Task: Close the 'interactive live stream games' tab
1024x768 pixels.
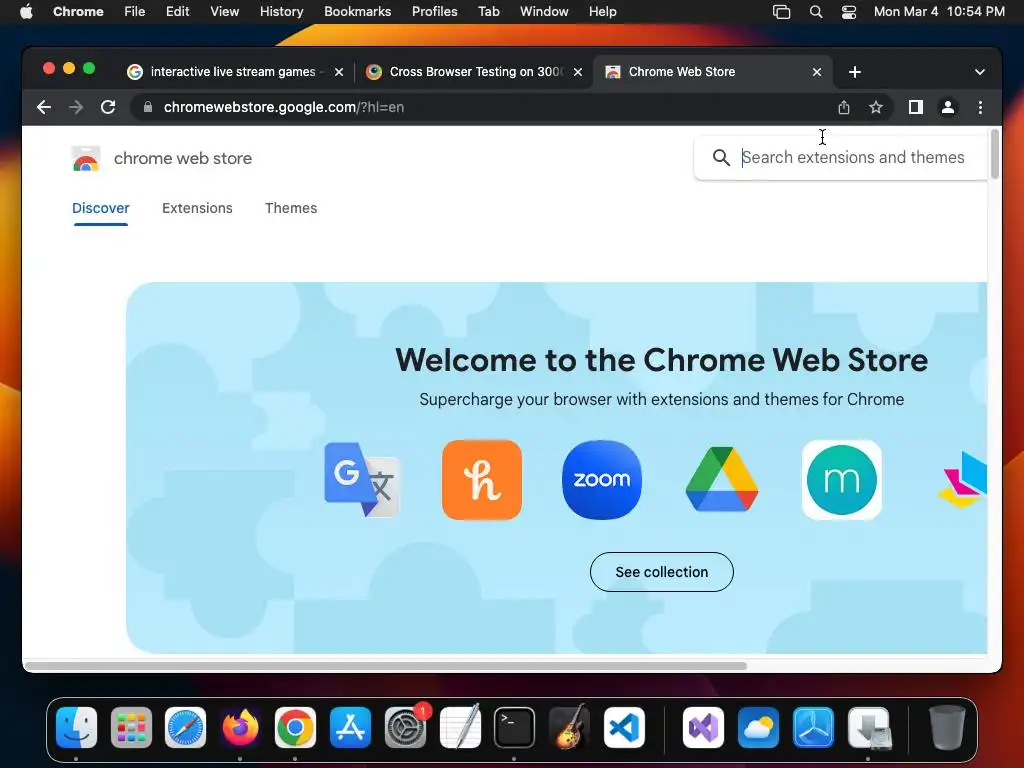Action: (x=338, y=72)
